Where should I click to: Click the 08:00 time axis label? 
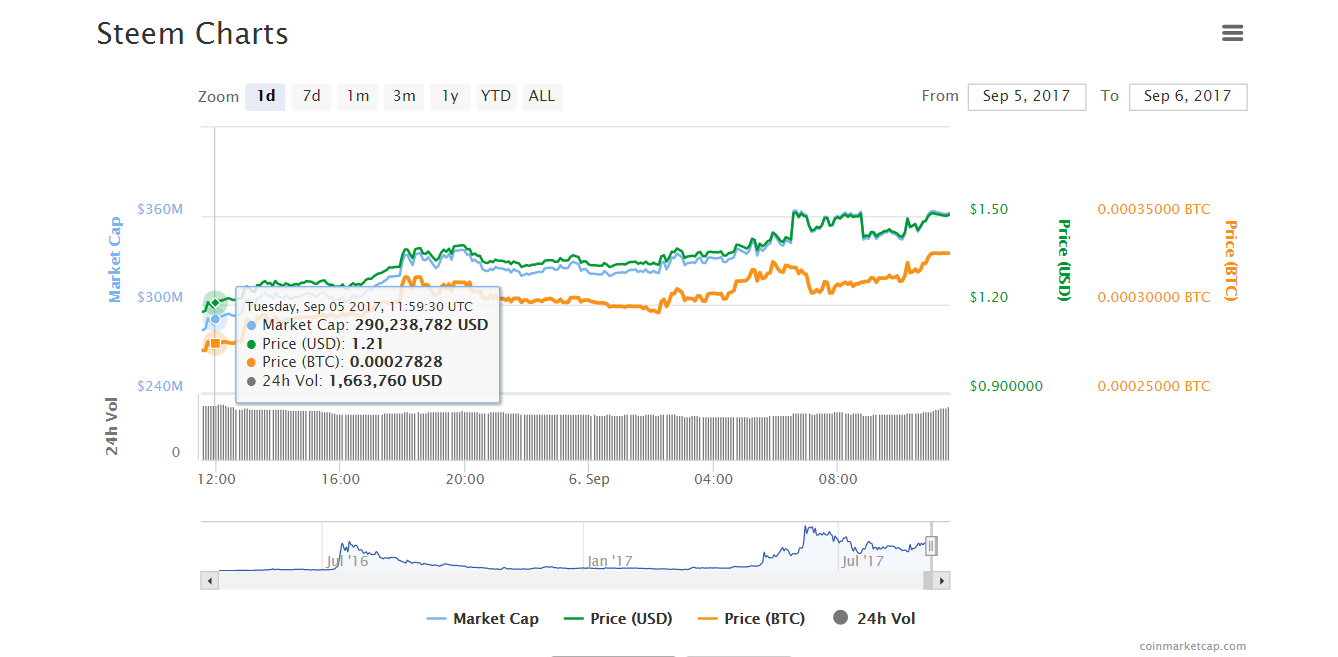[837, 479]
